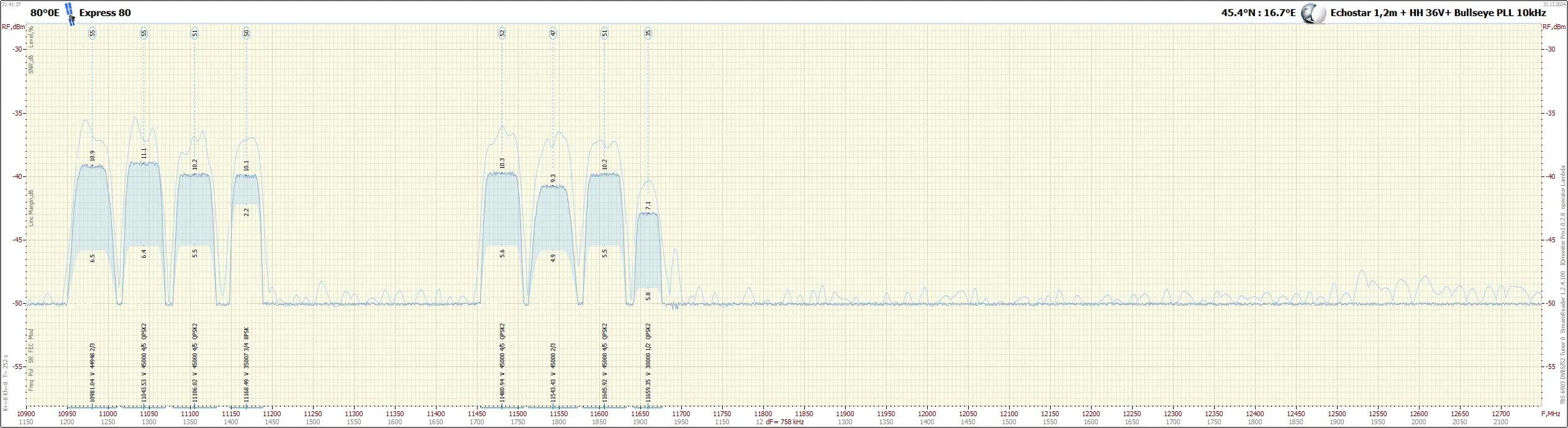Click the level bubble marked 50
This screenshot has height=428, width=1568.
coord(247,34)
